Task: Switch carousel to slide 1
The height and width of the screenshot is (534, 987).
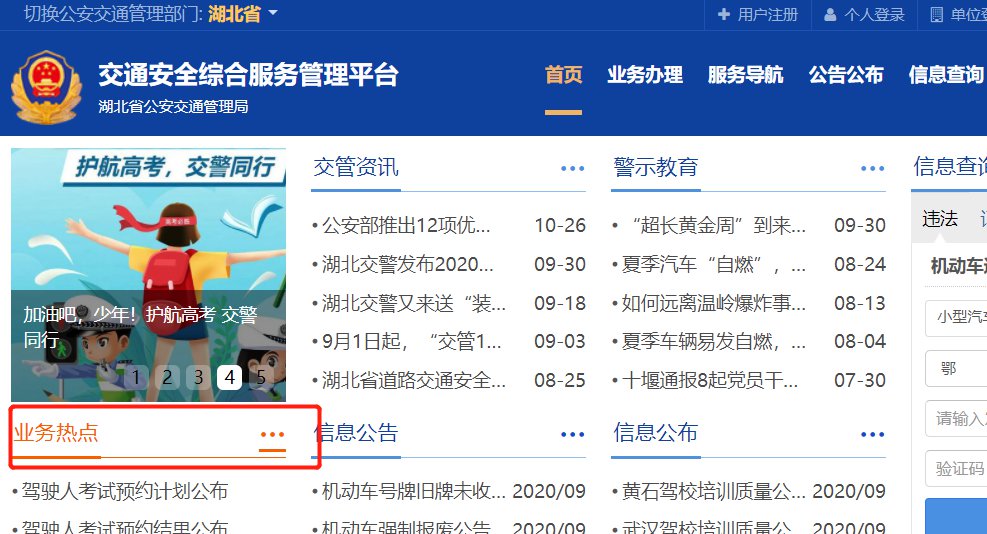Action: tap(136, 377)
